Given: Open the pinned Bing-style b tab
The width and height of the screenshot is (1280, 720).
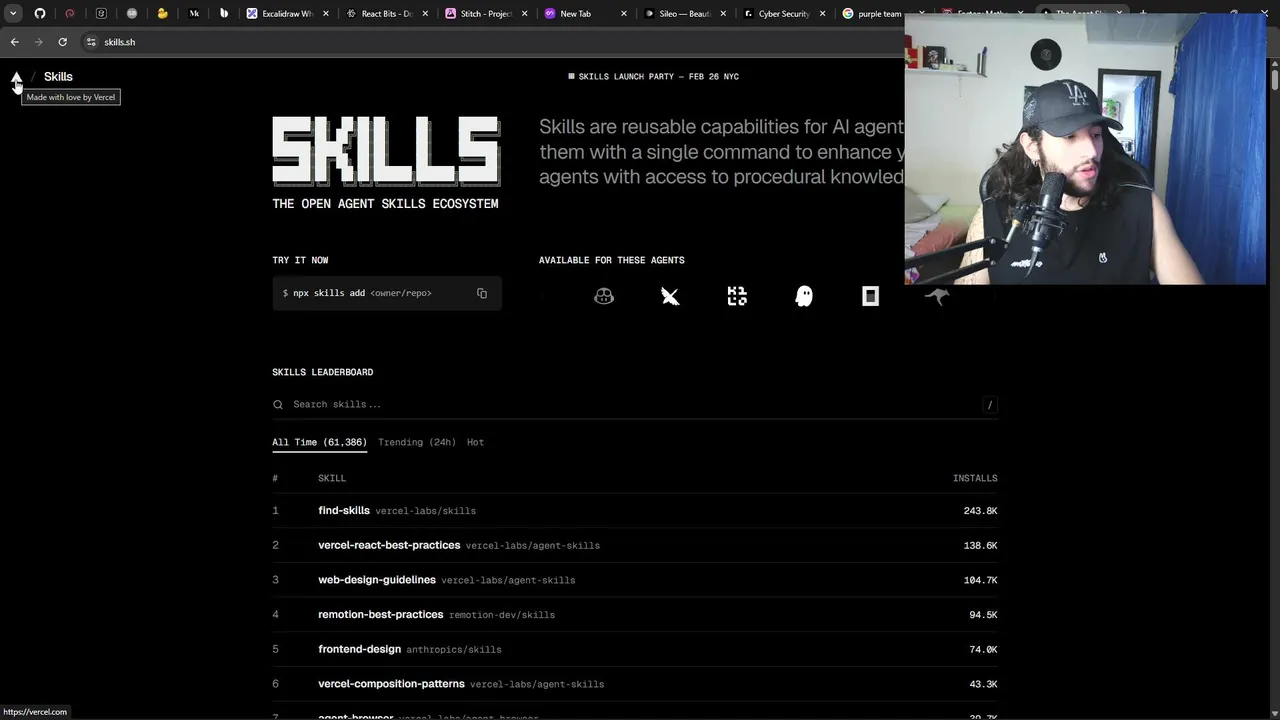Looking at the screenshot, I should [x=224, y=14].
